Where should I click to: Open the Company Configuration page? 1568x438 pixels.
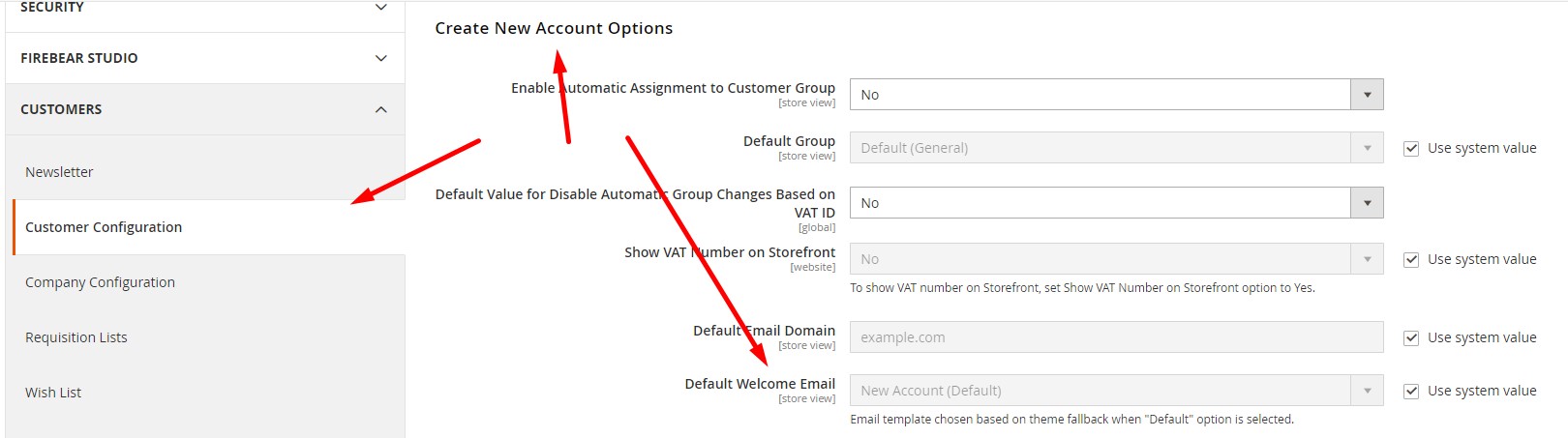(x=100, y=282)
